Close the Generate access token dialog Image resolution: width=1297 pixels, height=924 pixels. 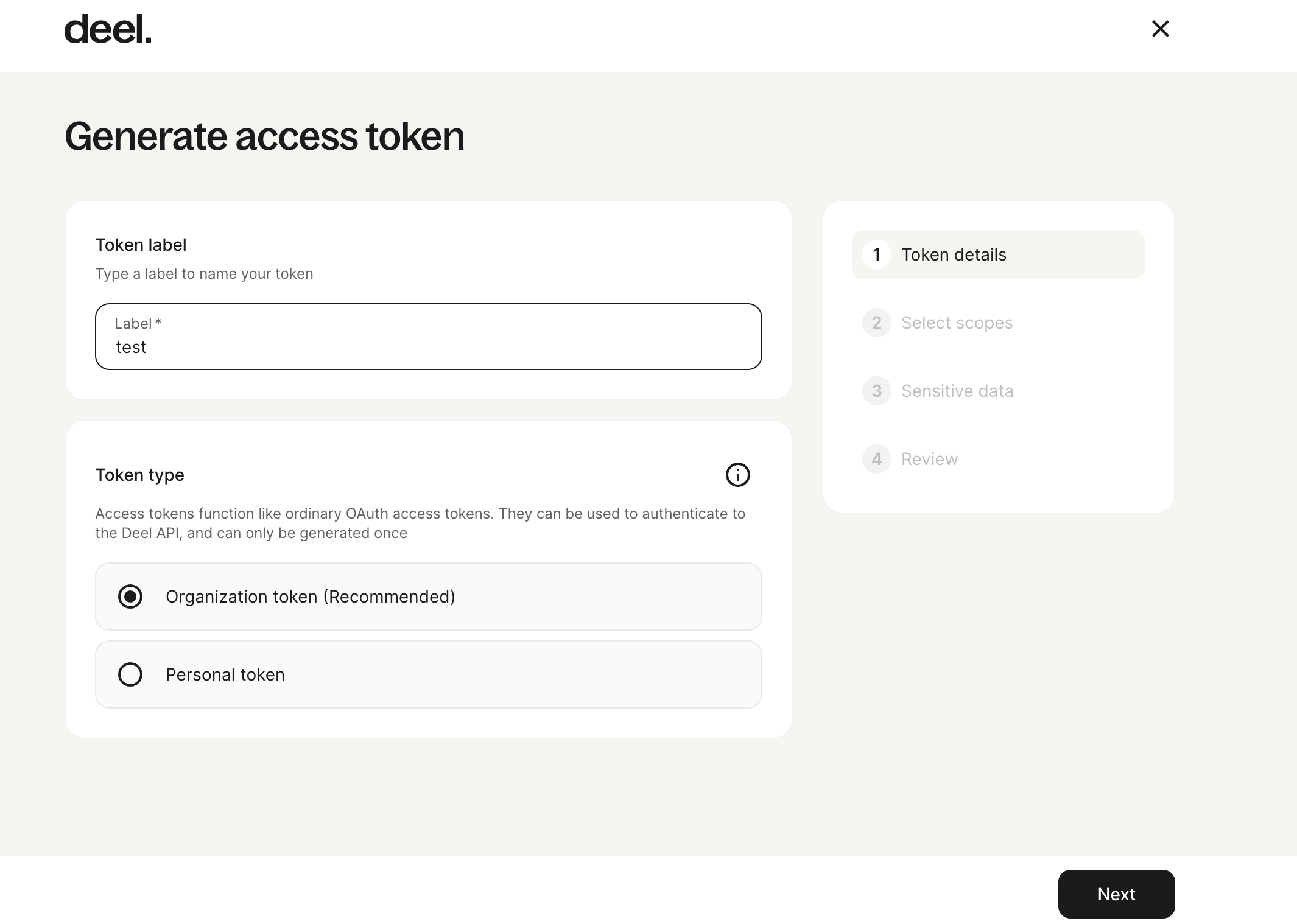click(x=1160, y=29)
